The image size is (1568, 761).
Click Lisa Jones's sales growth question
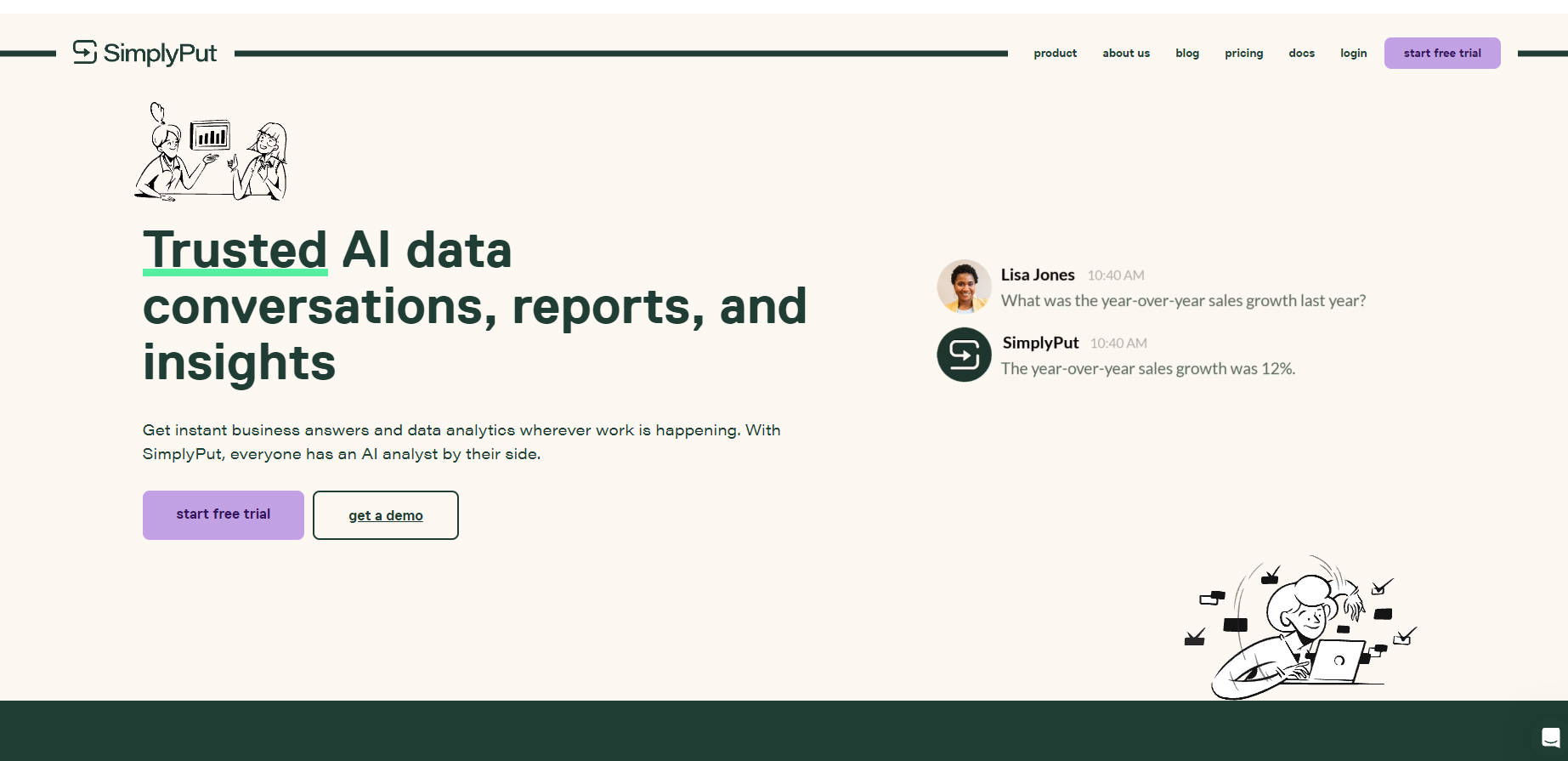pos(1183,301)
